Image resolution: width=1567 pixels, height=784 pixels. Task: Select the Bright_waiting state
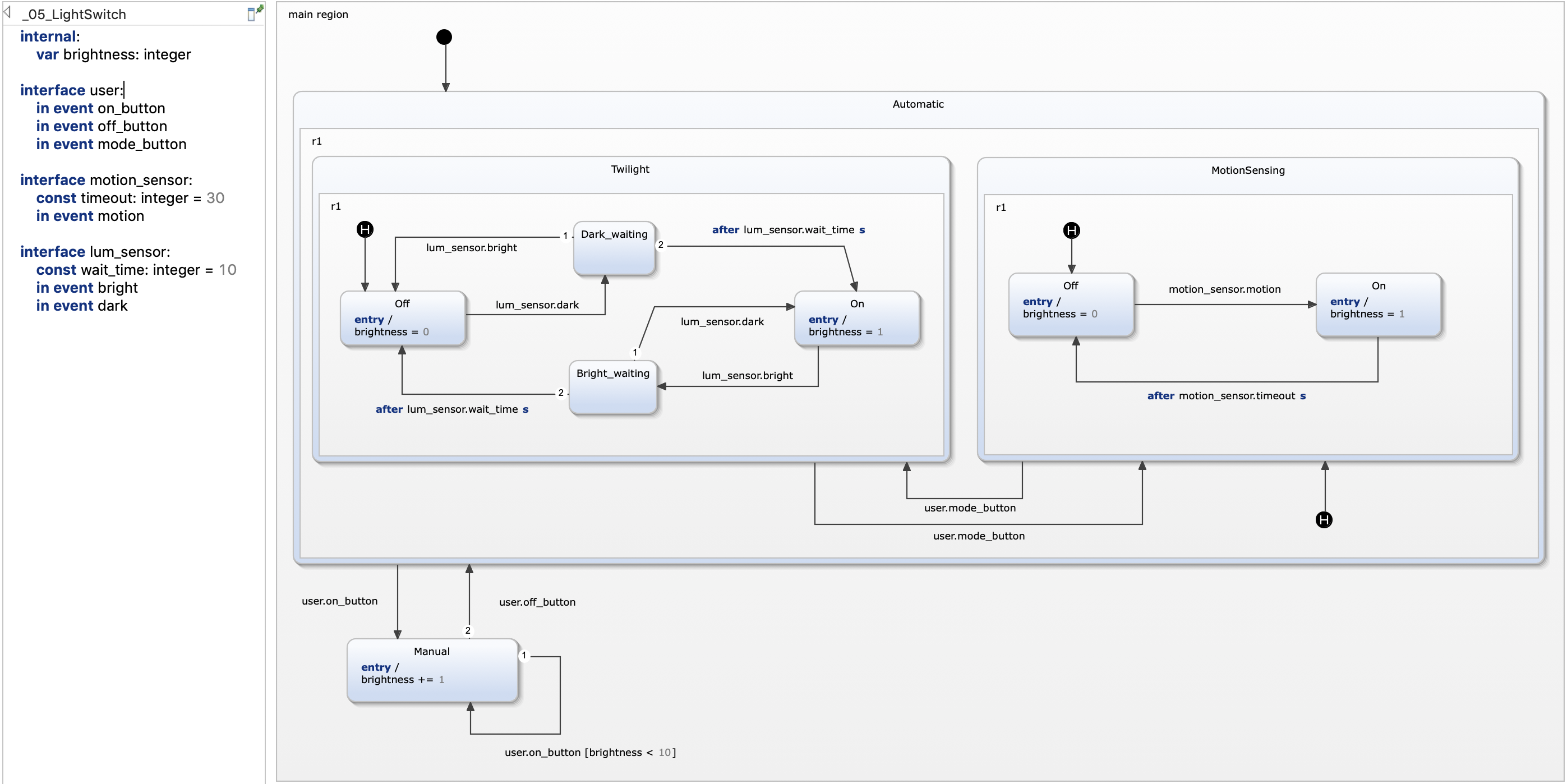[612, 388]
